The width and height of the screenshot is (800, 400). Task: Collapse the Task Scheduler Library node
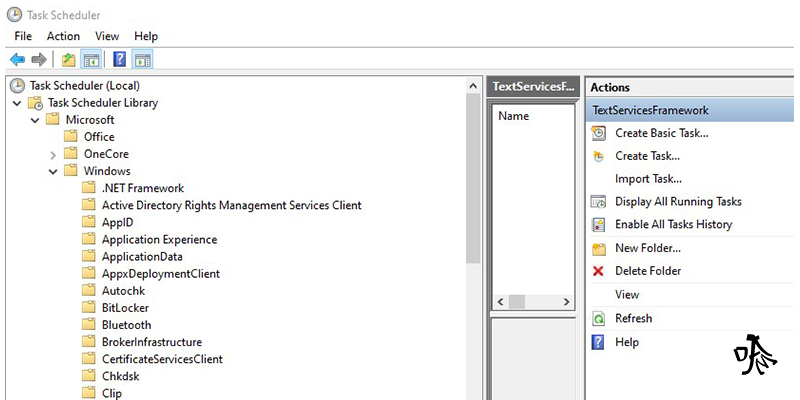pyautogui.click(x=17, y=104)
